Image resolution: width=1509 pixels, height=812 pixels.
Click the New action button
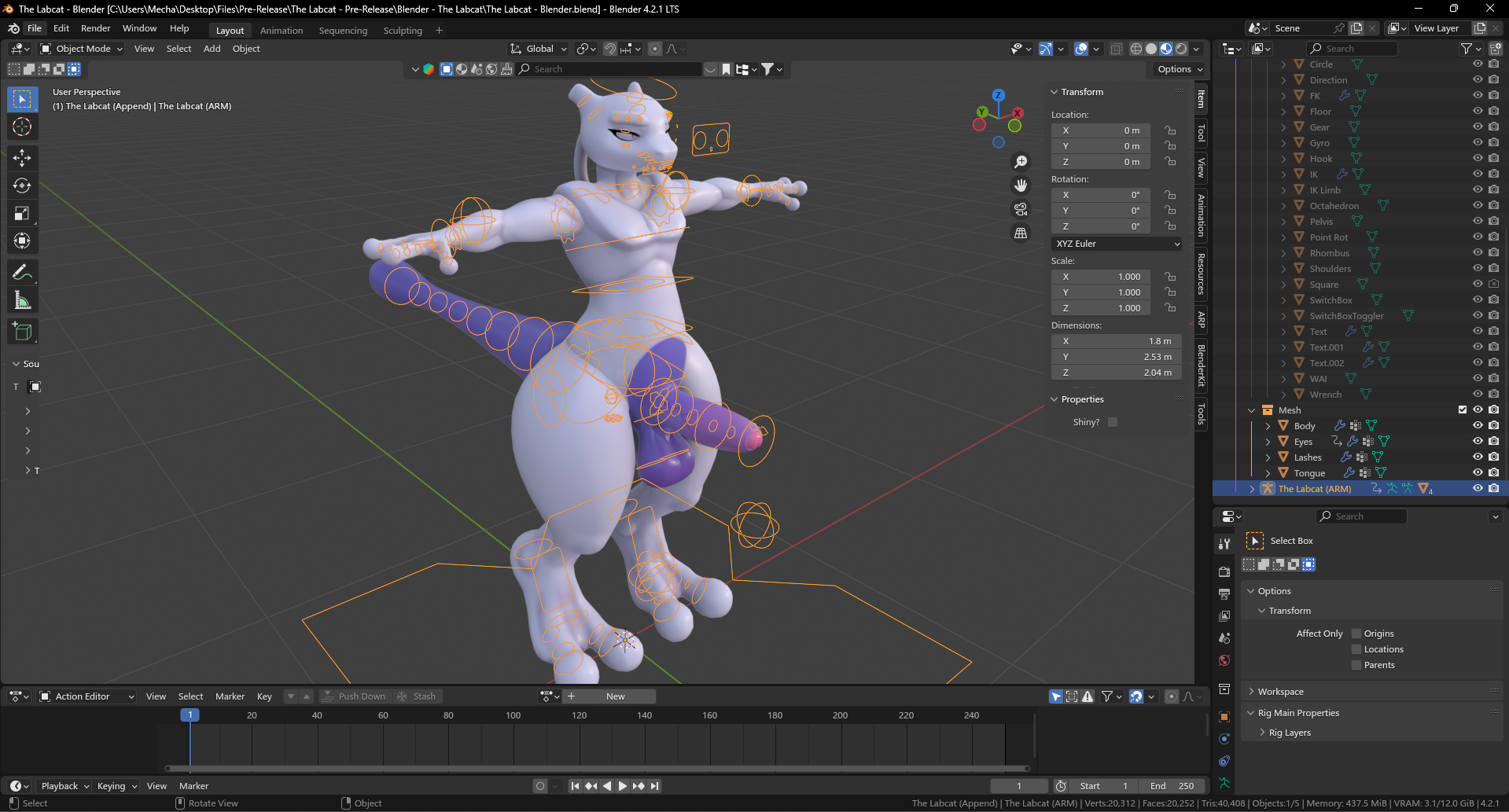click(616, 696)
